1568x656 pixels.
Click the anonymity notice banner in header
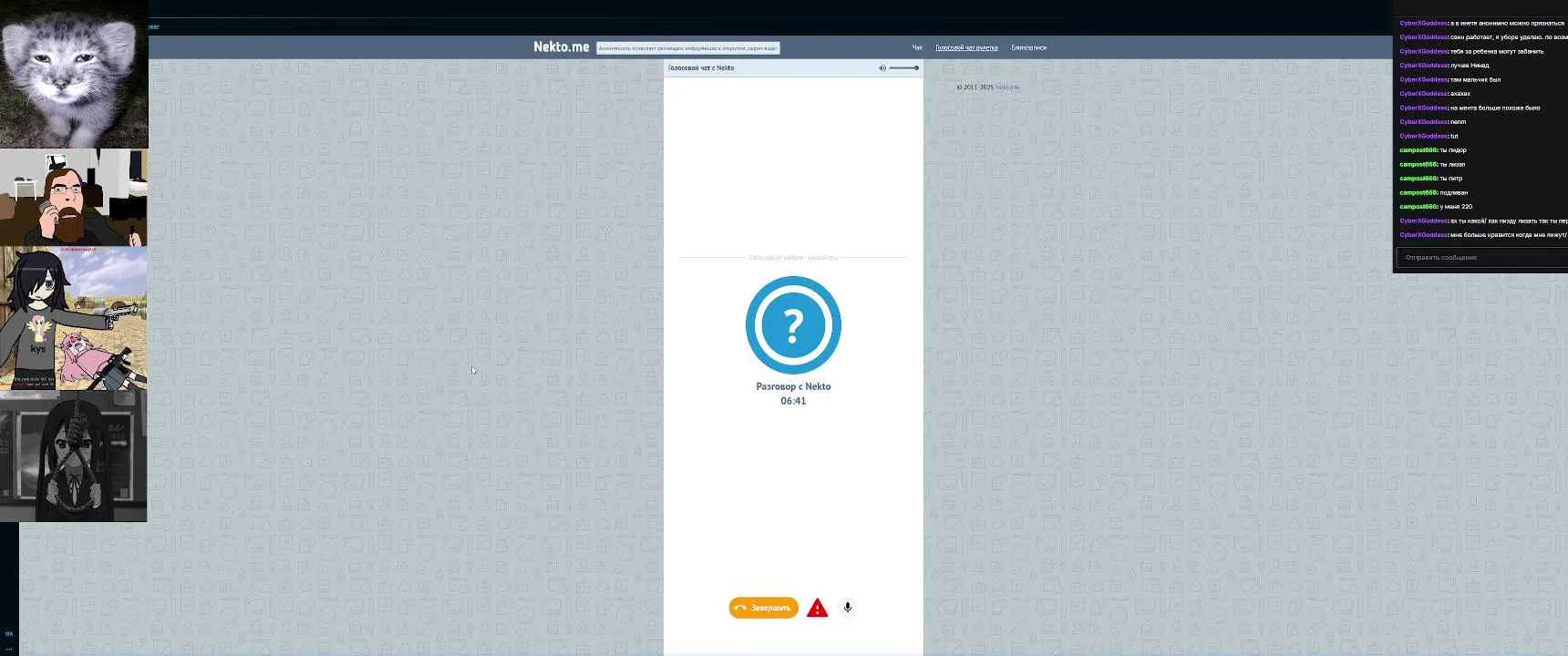pos(688,48)
